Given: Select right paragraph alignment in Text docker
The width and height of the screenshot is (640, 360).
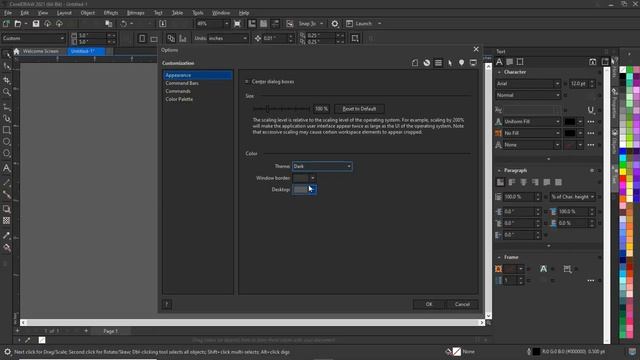Looking at the screenshot, I should [x=535, y=182].
